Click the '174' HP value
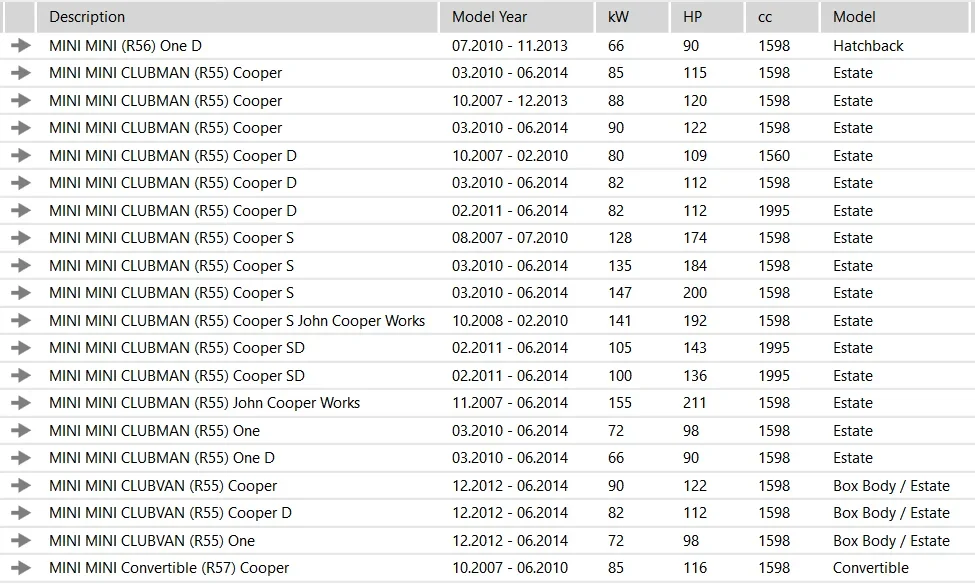 [695, 238]
